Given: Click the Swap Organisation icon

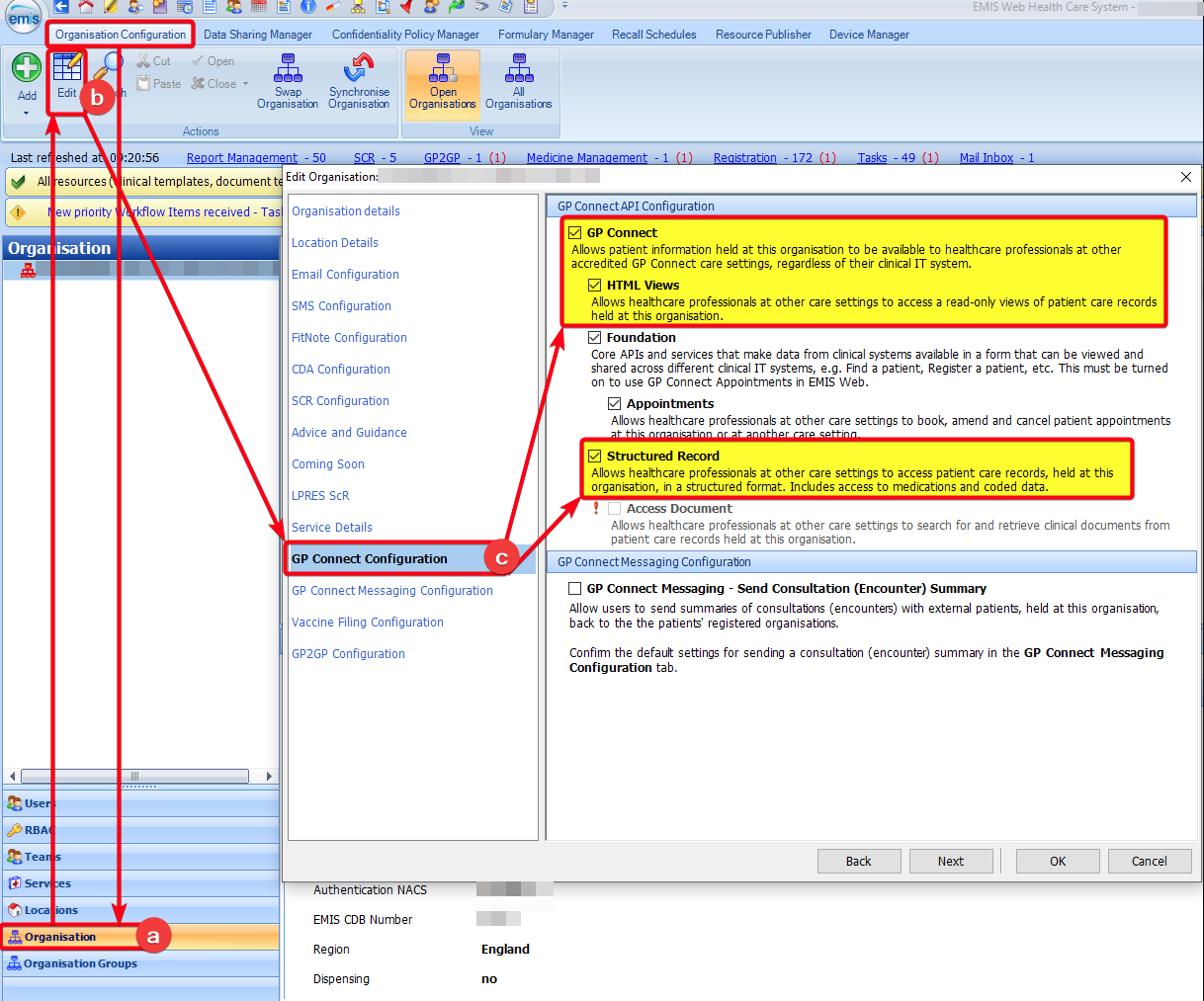Looking at the screenshot, I should coord(288,68).
